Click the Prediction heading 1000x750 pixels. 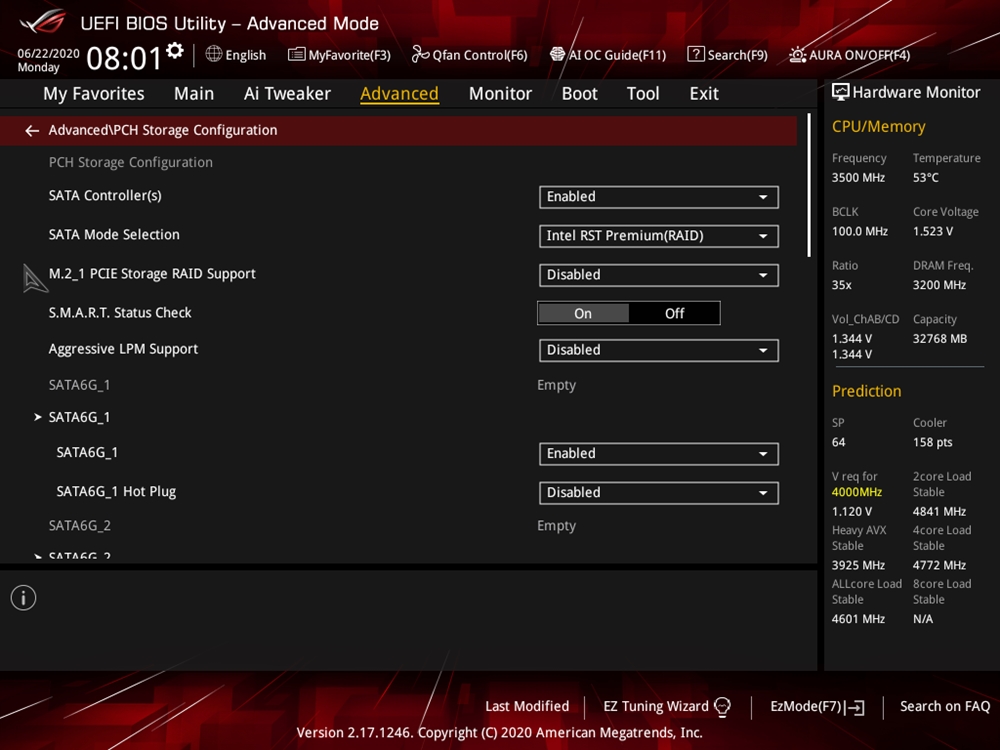click(866, 391)
